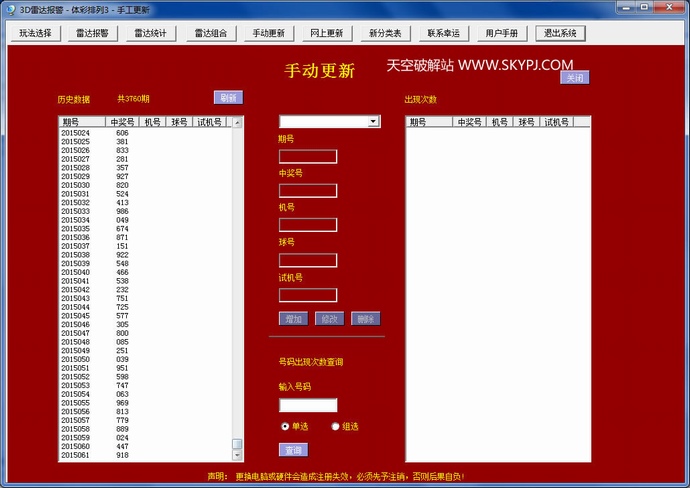Open the 雷达报警 section
This screenshot has width=690, height=488.
coord(93,33)
